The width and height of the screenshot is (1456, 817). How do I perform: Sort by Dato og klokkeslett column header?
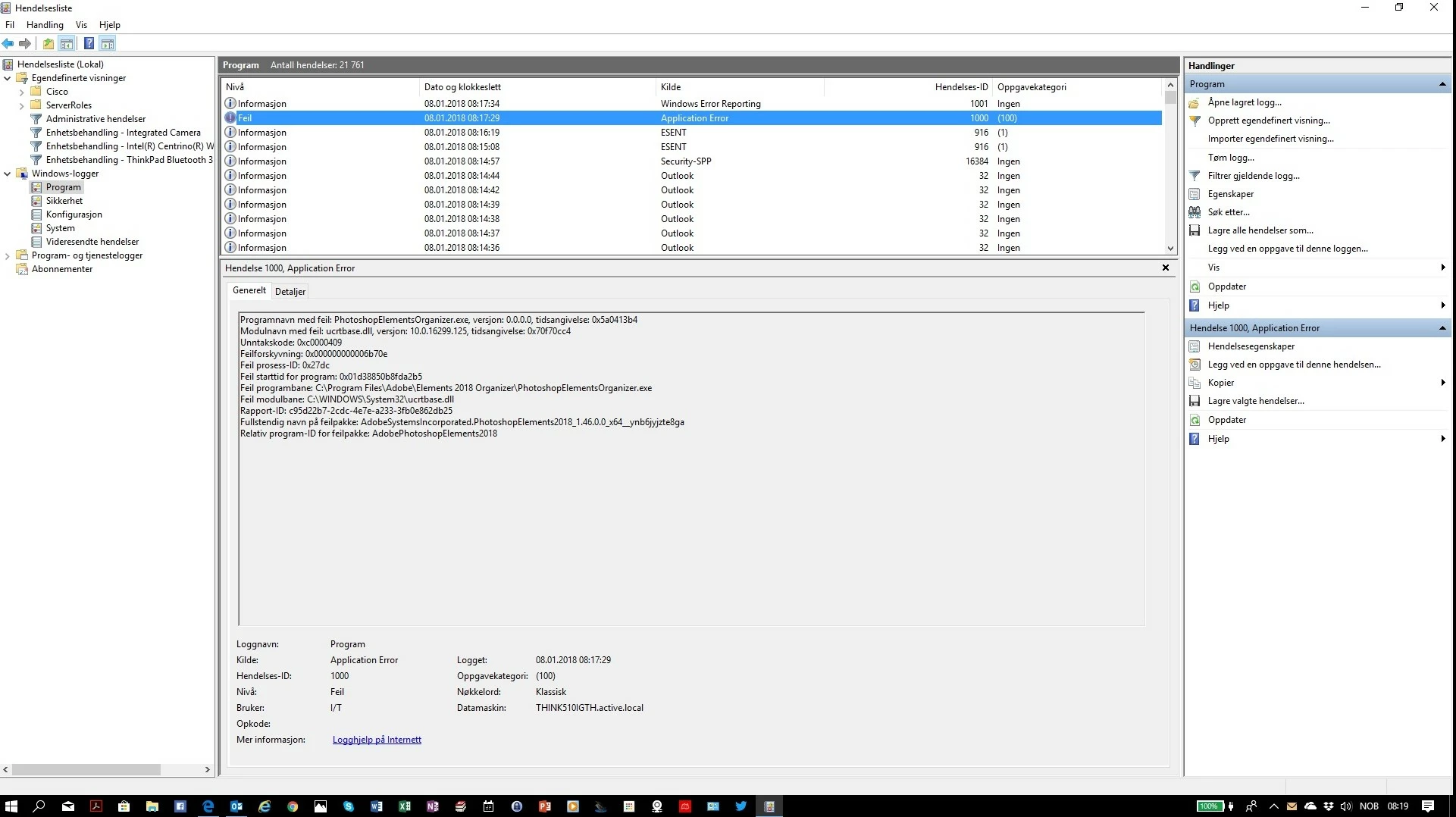tap(537, 87)
